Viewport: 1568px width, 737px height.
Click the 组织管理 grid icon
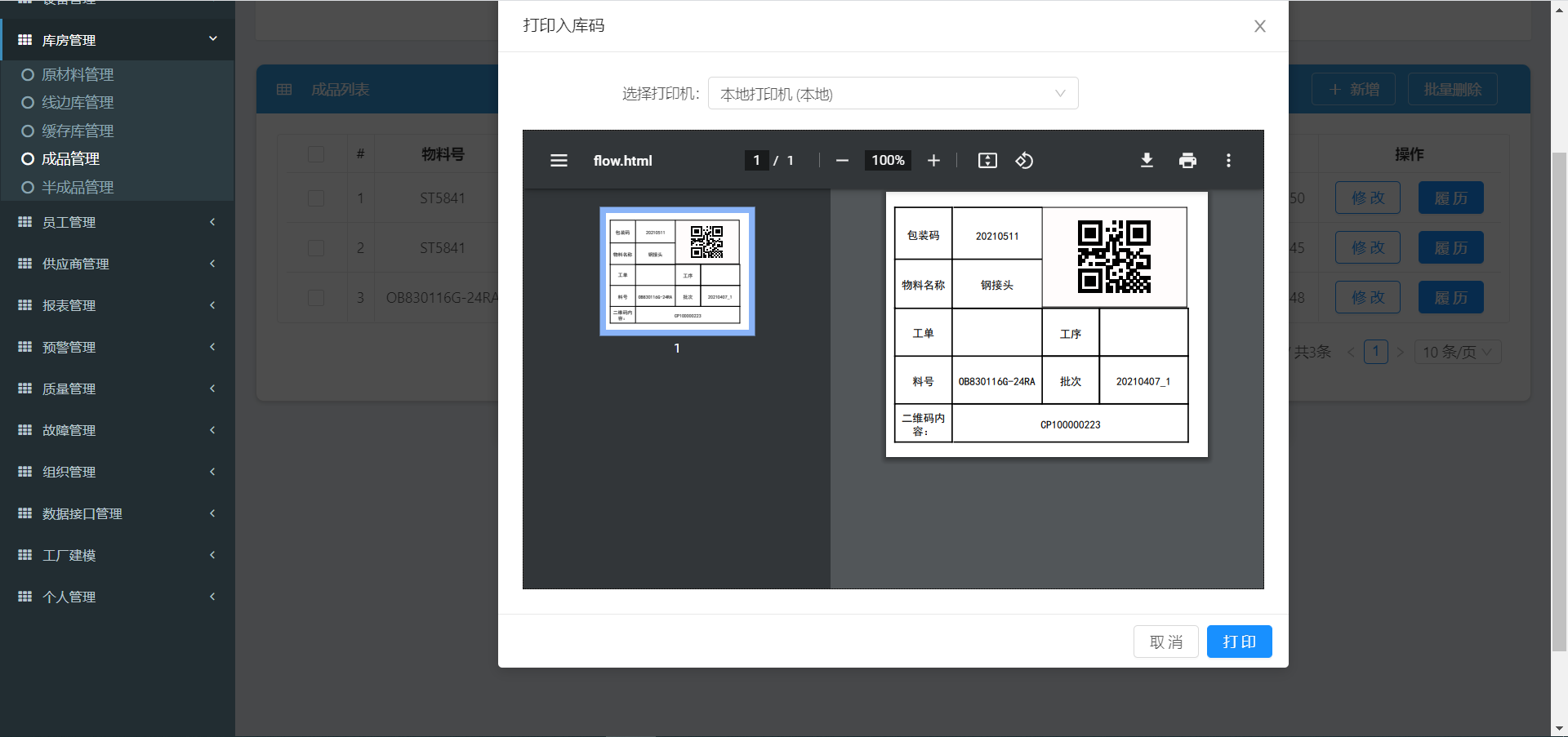pyautogui.click(x=24, y=472)
